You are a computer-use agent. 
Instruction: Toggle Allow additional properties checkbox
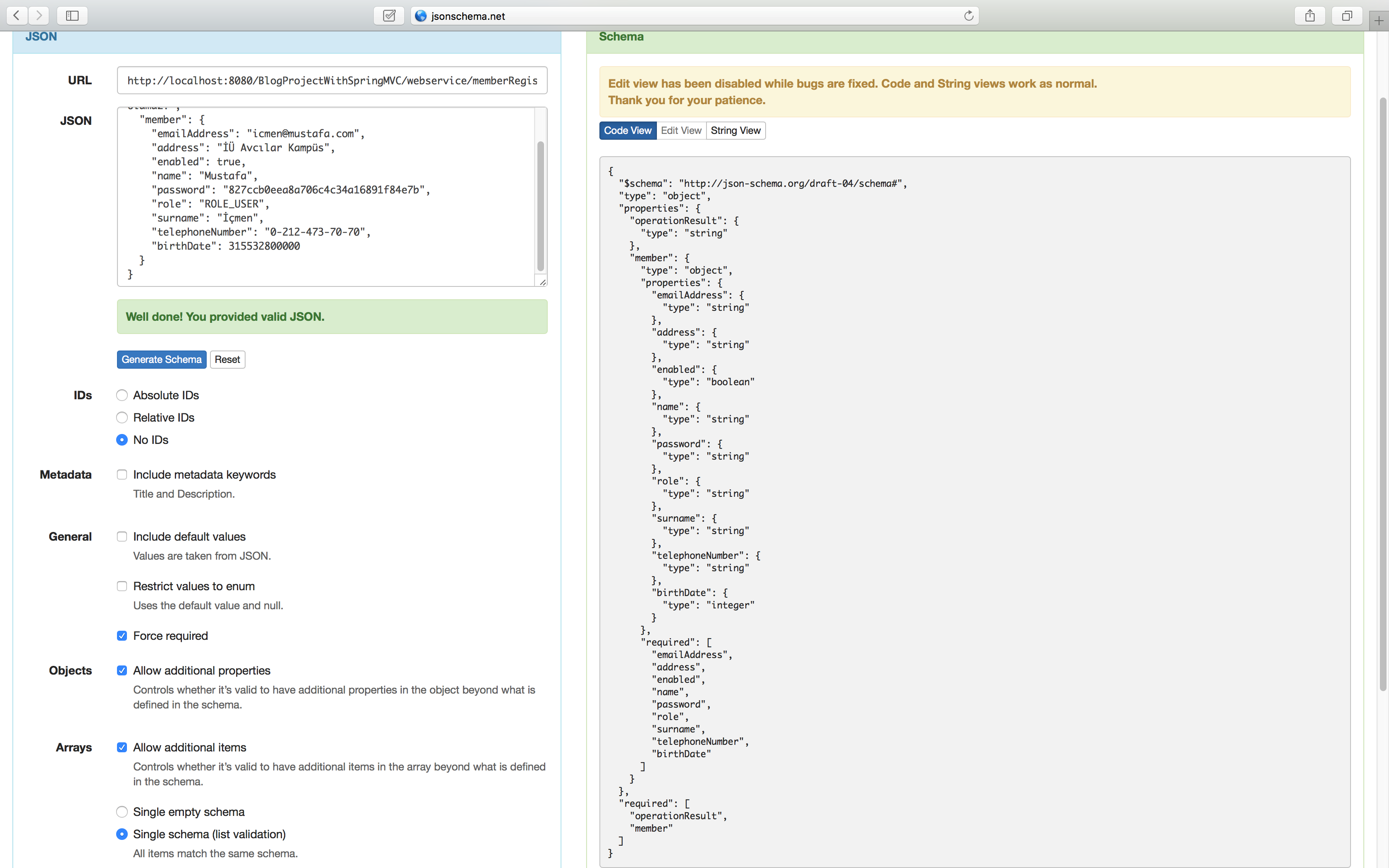click(122, 670)
